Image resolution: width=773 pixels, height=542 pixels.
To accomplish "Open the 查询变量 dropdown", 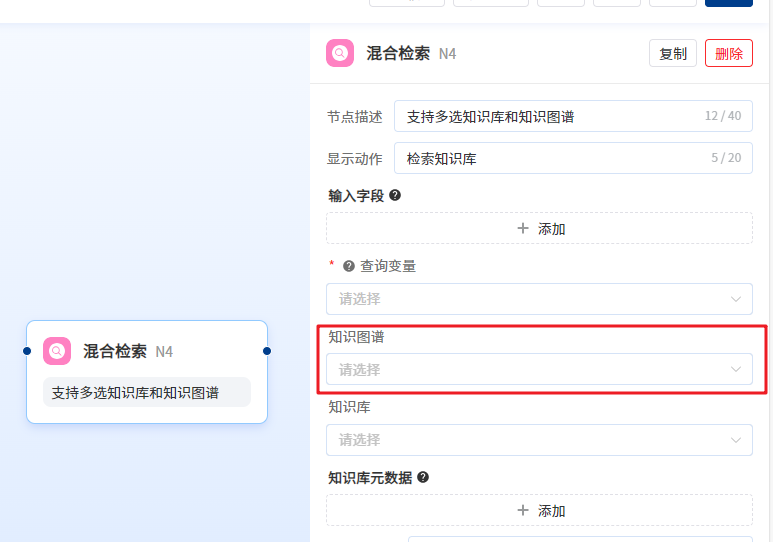I will pos(539,299).
